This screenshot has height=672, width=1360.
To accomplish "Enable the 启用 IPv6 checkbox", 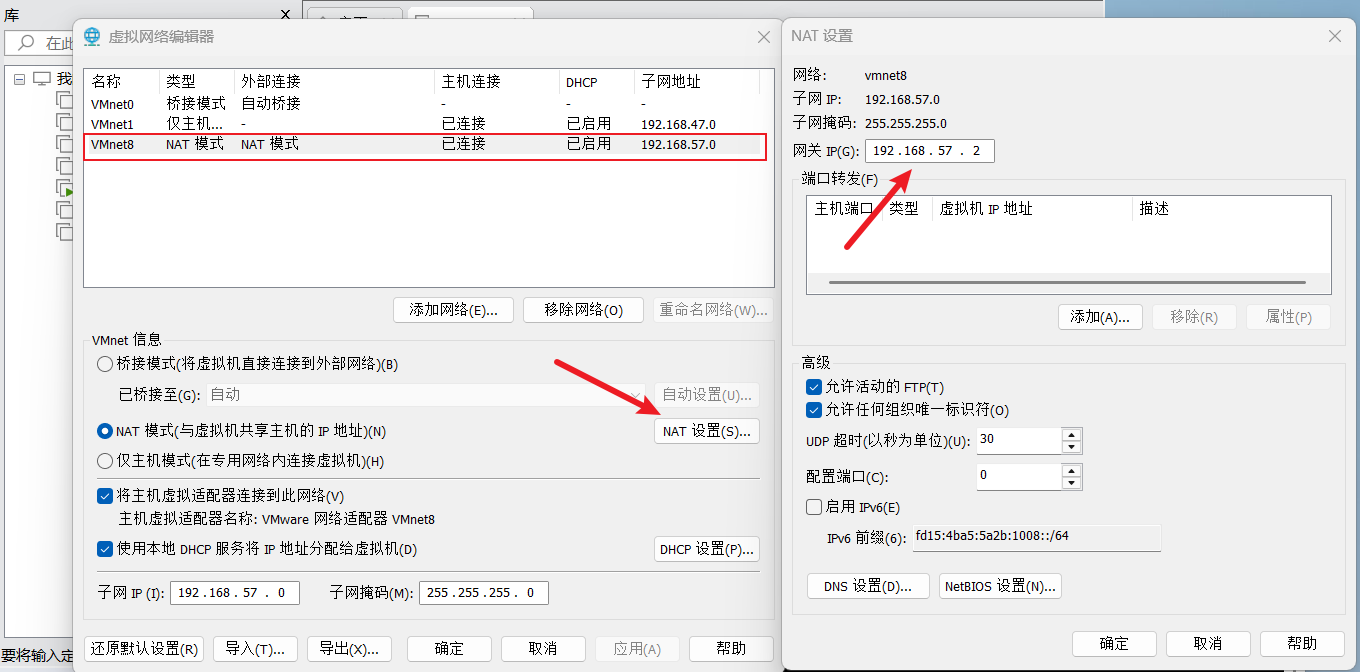I will (814, 507).
